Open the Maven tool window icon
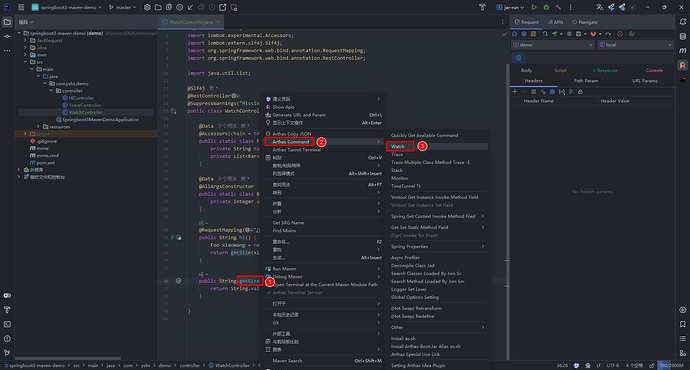Viewport: 690px width, 370px height. point(683,51)
